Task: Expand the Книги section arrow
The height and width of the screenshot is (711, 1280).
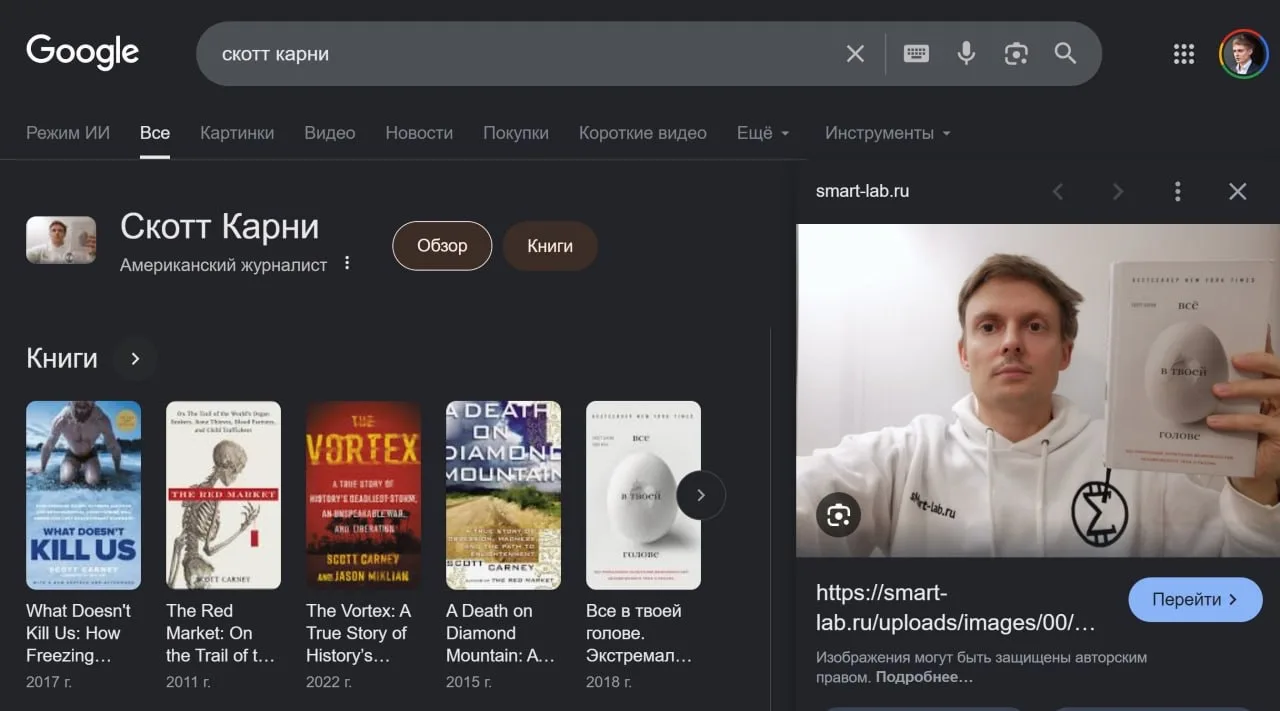Action: click(135, 358)
